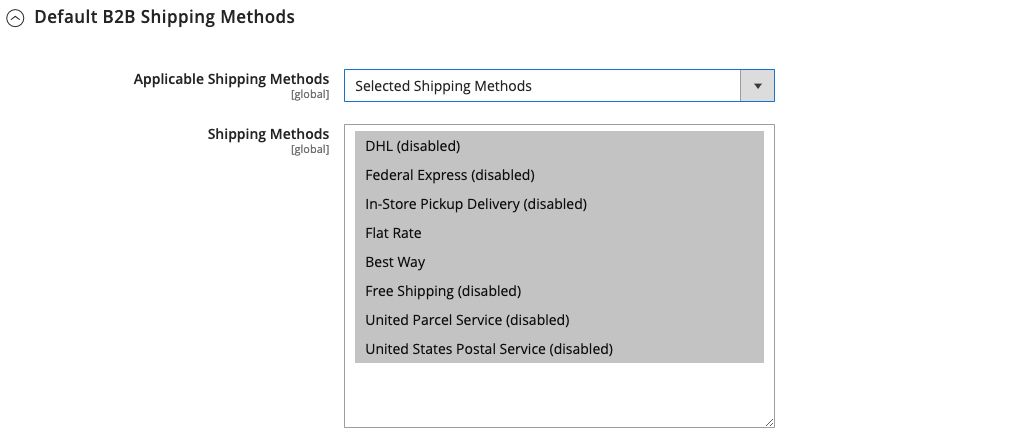The height and width of the screenshot is (443, 1013).
Task: Click the Default B2B Shipping Methods heading
Action: coord(164,17)
